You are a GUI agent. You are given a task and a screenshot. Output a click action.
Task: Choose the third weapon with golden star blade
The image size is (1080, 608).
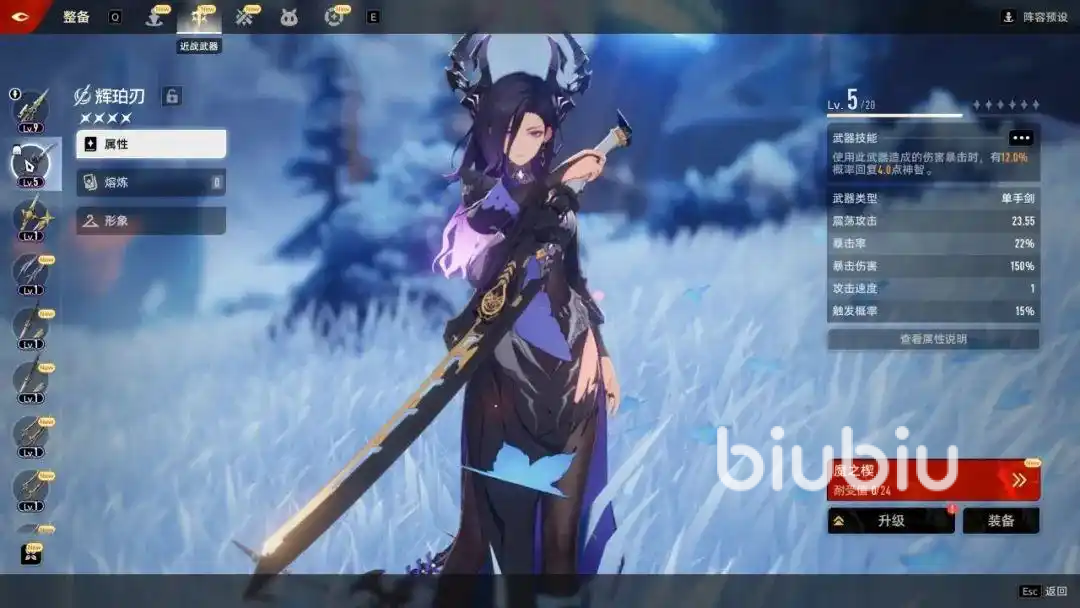(x=30, y=217)
